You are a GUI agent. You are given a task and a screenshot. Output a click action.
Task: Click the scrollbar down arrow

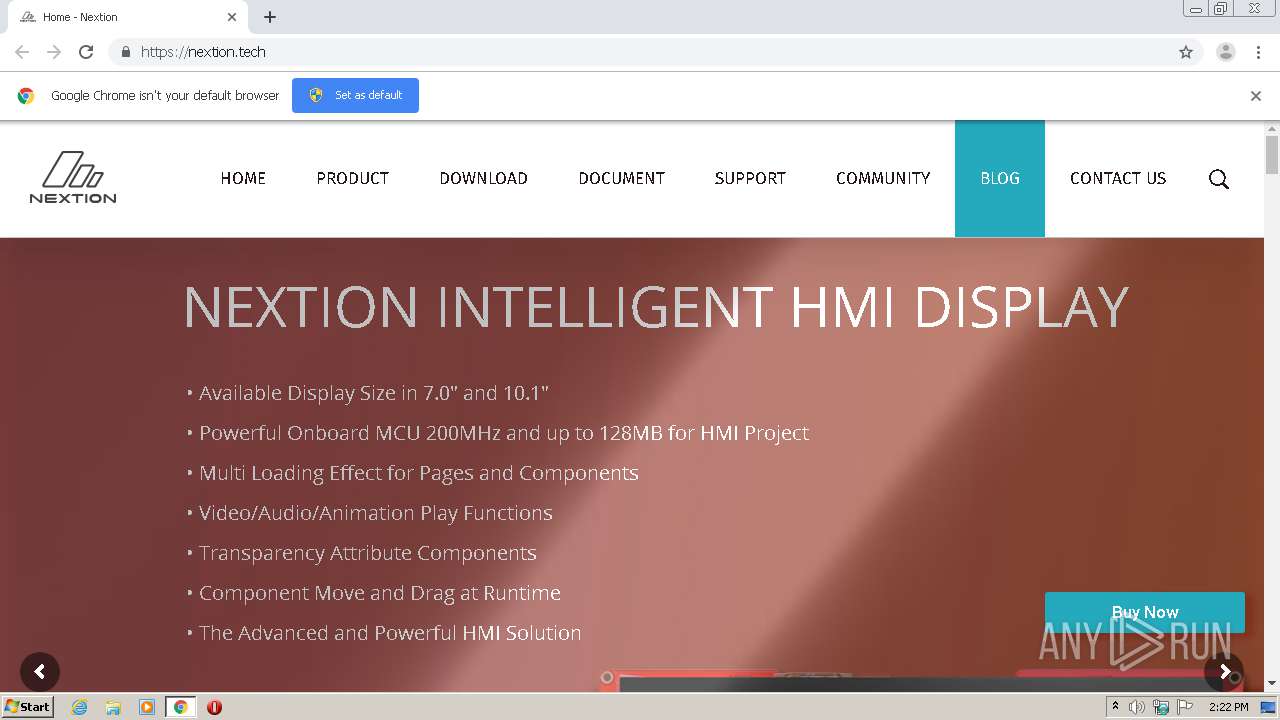pos(1272,684)
